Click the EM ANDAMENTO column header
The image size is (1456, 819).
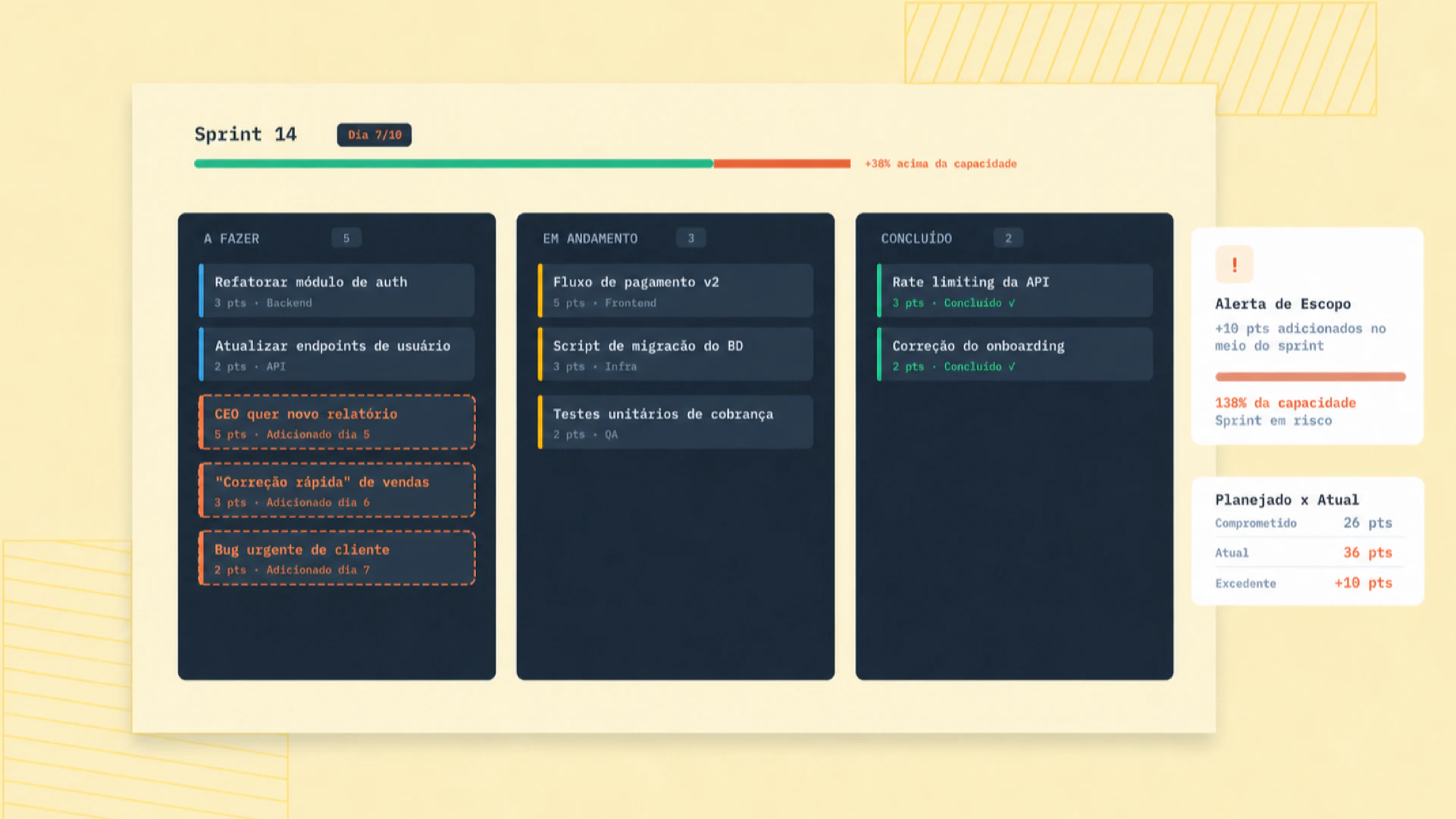[590, 239]
